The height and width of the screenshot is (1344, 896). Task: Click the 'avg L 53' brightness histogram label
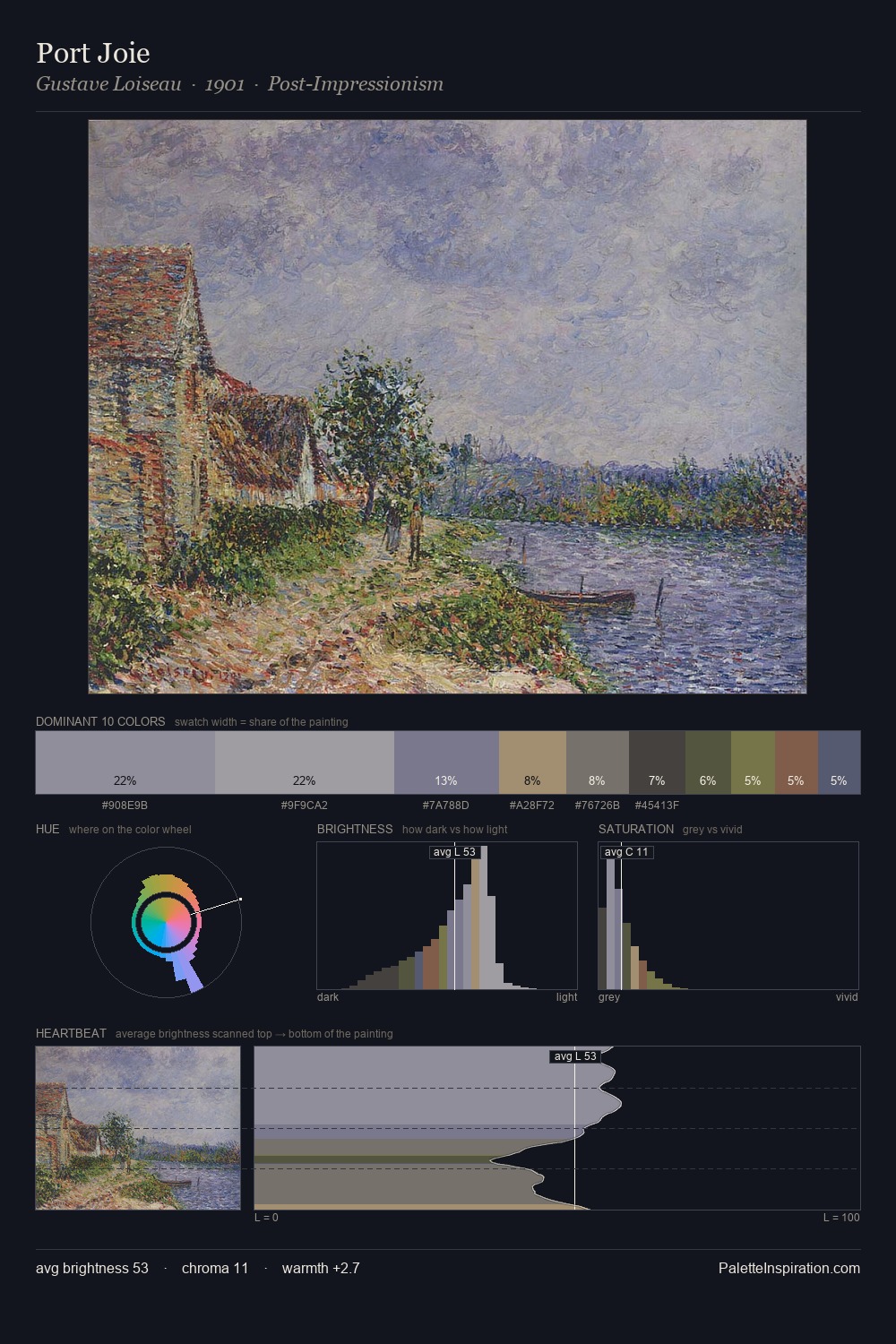tap(454, 852)
